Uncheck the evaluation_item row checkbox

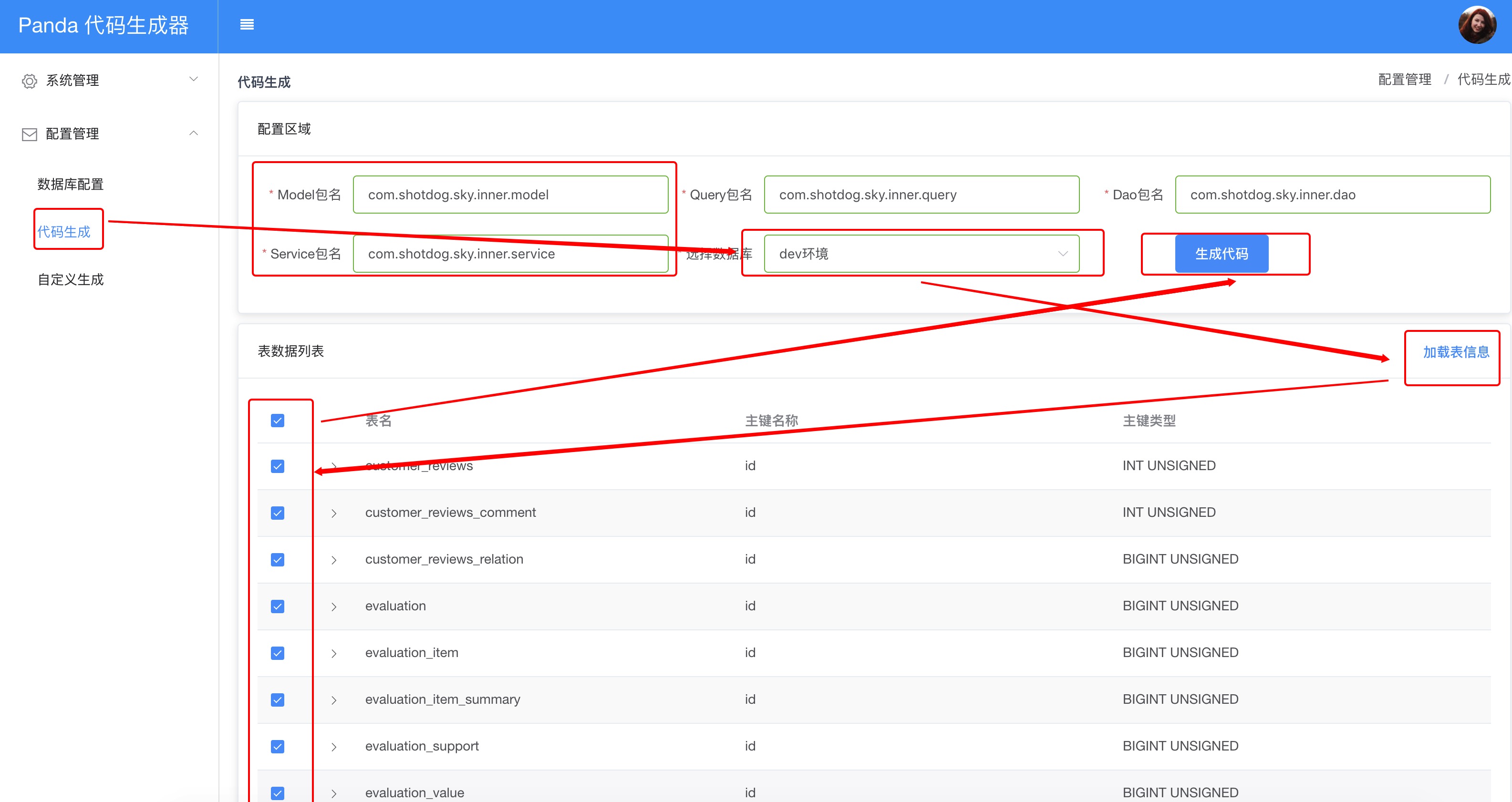pos(278,653)
